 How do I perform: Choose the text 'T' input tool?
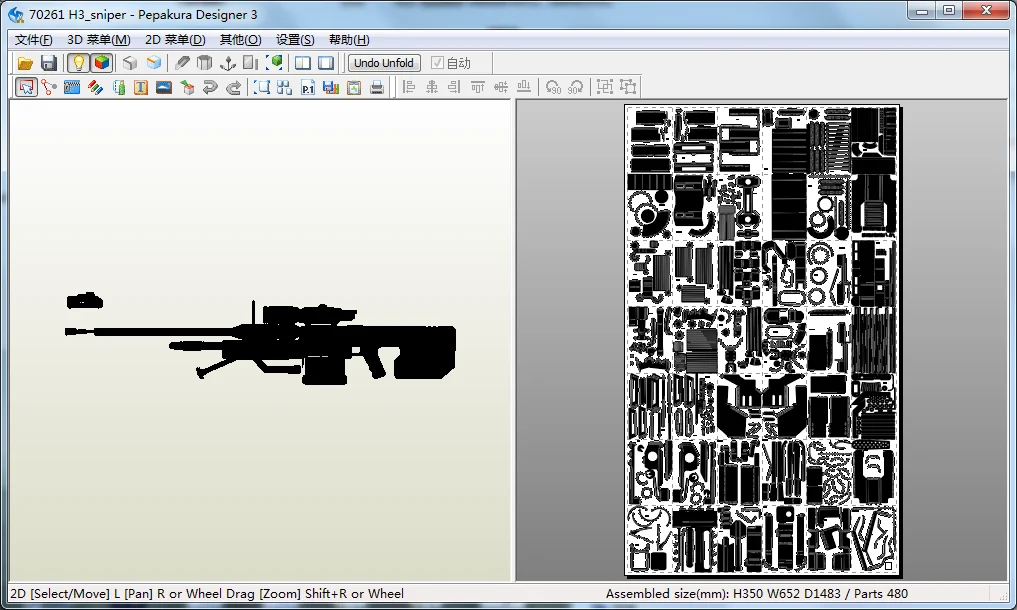141,87
